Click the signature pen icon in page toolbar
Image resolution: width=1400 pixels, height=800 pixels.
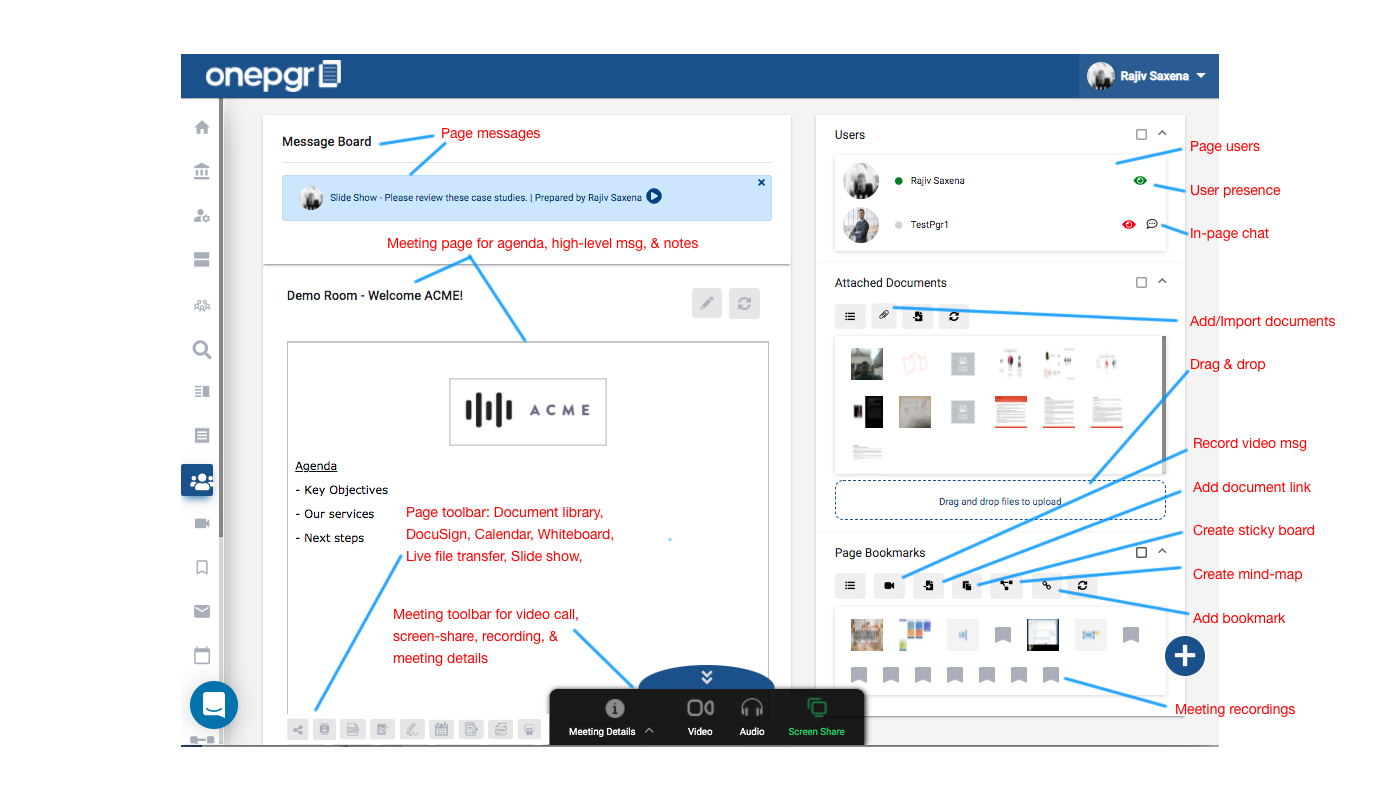pos(412,730)
